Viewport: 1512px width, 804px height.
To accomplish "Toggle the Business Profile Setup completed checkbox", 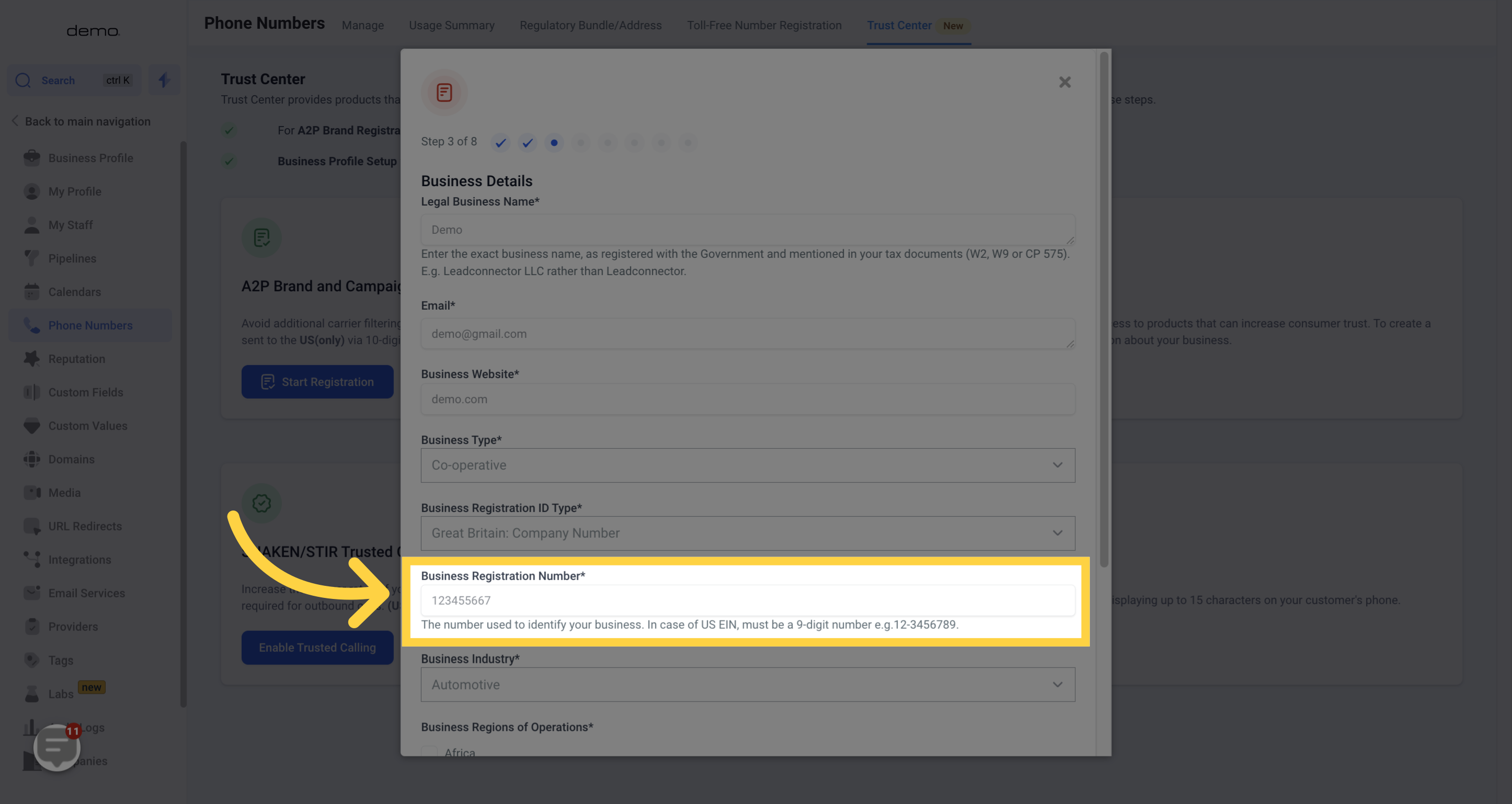I will pyautogui.click(x=228, y=161).
